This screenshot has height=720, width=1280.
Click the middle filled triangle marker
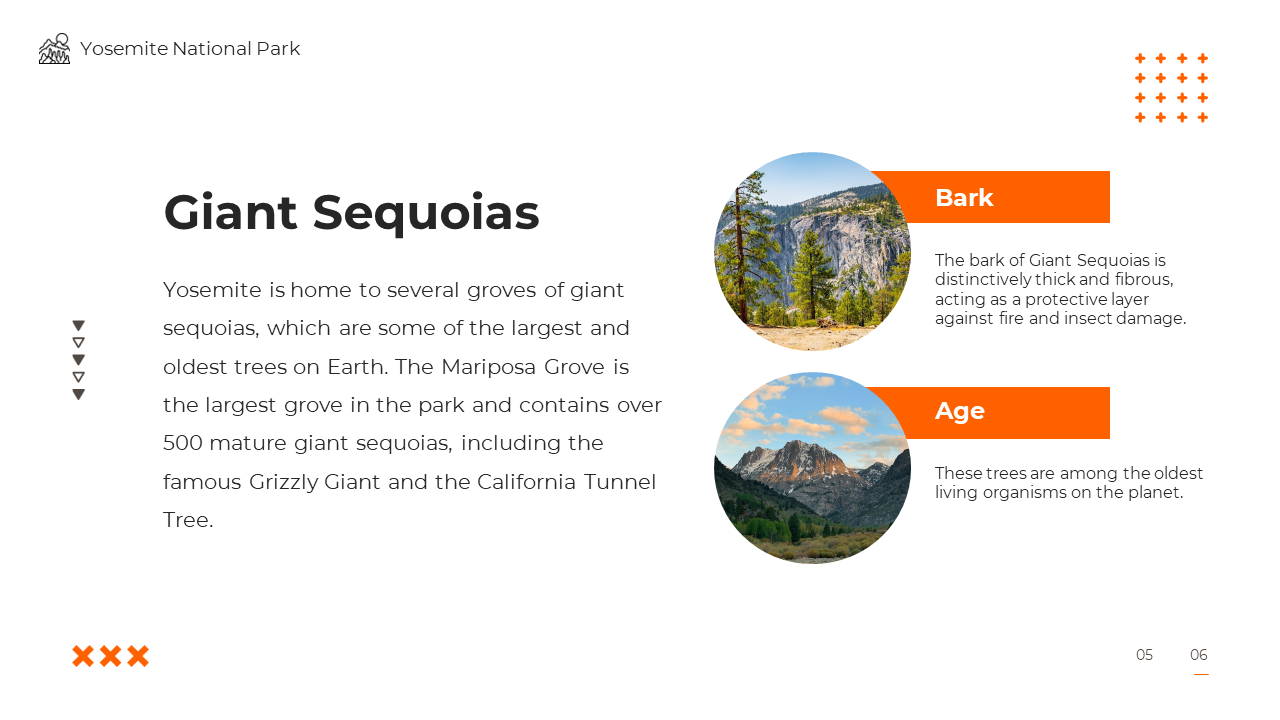click(x=78, y=360)
